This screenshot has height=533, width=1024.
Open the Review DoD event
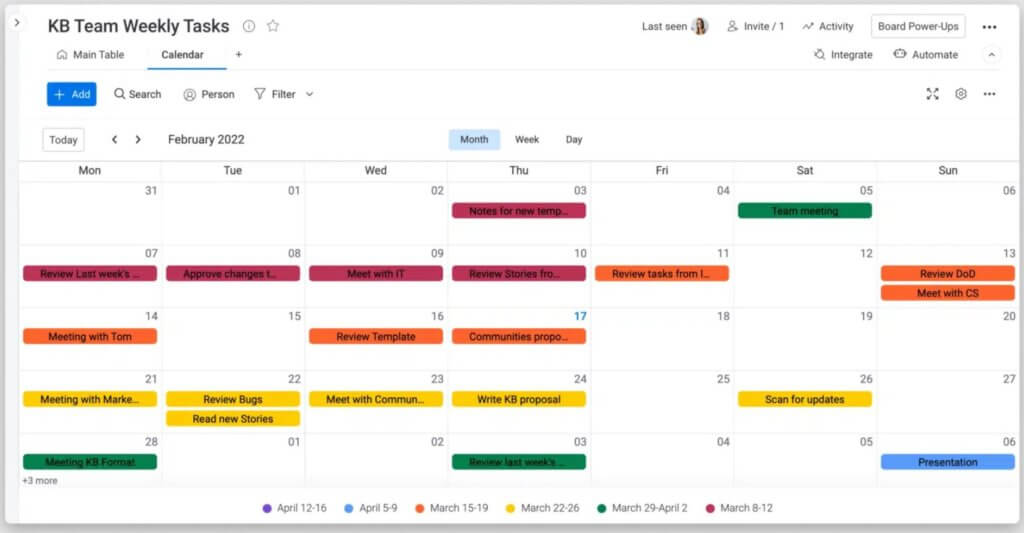[948, 274]
